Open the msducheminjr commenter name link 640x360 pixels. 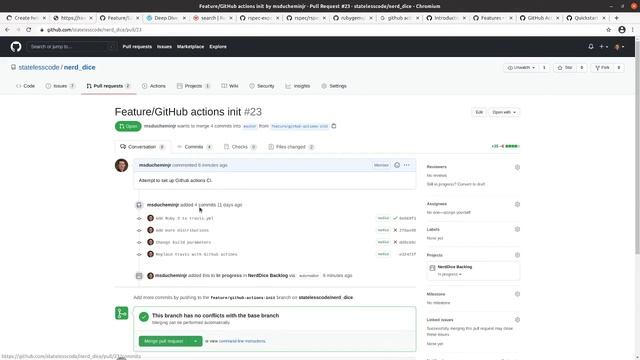click(x=155, y=165)
